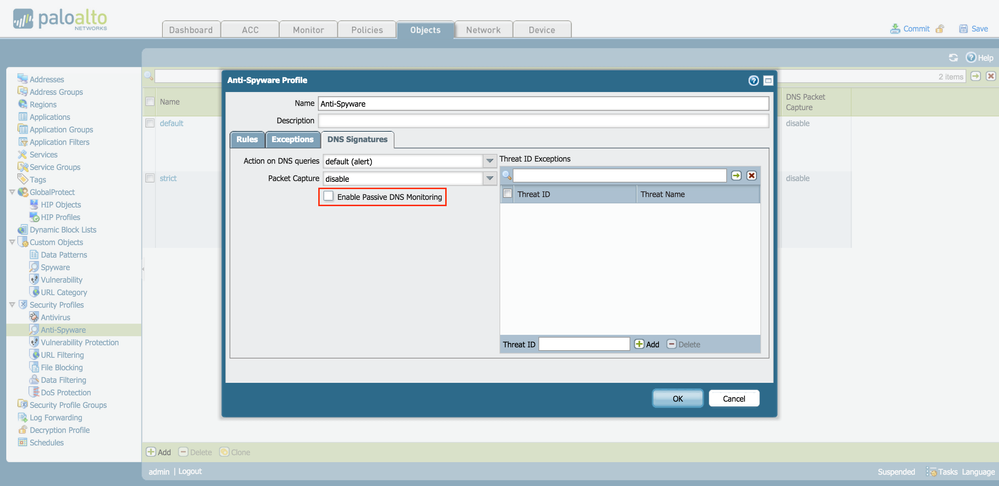The width and height of the screenshot is (999, 486).
Task: Click the HIP Objects icon
Action: coord(34,205)
